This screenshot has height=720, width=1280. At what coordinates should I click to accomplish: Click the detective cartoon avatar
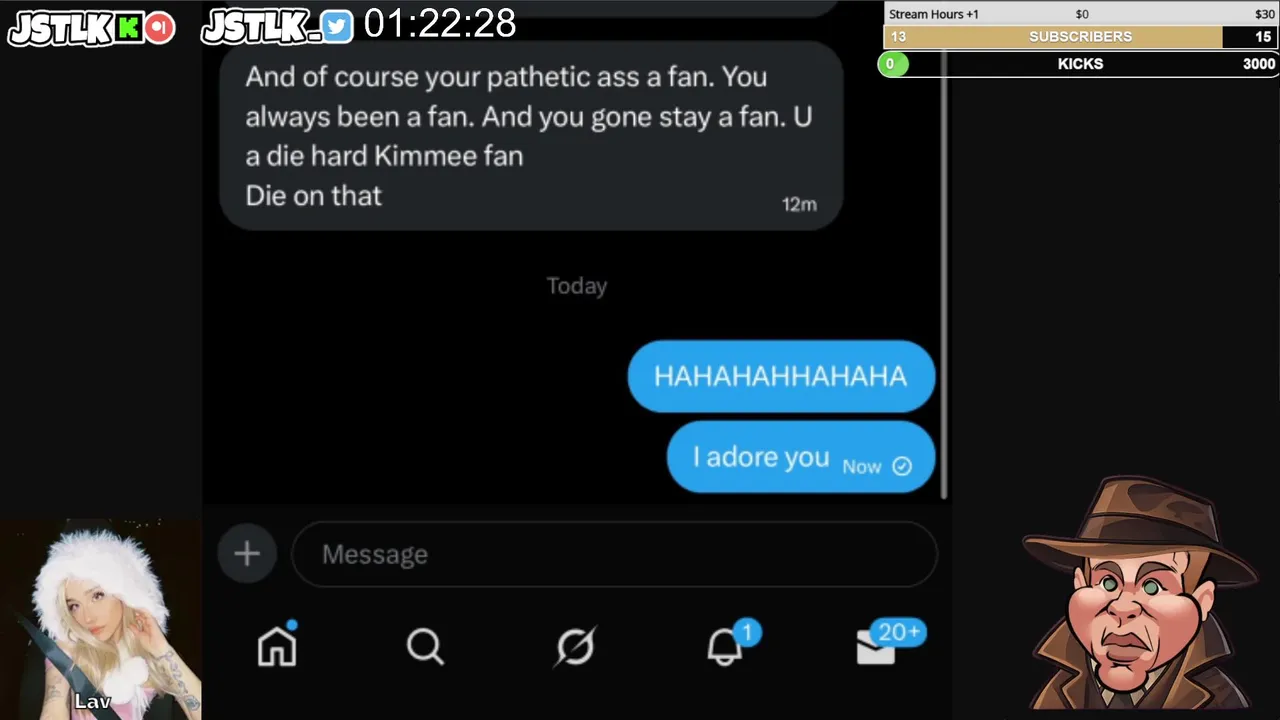coord(1139,595)
